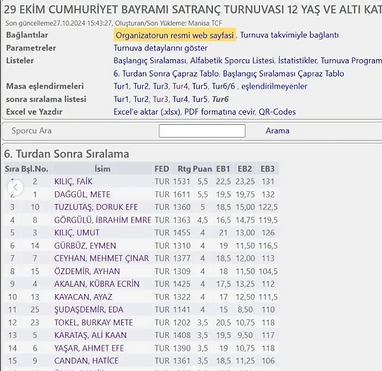The height and width of the screenshot is (371, 382).
Task: Open player GÖRGÜLÜ, İBRAHİM EMRE
Action: coord(103,220)
